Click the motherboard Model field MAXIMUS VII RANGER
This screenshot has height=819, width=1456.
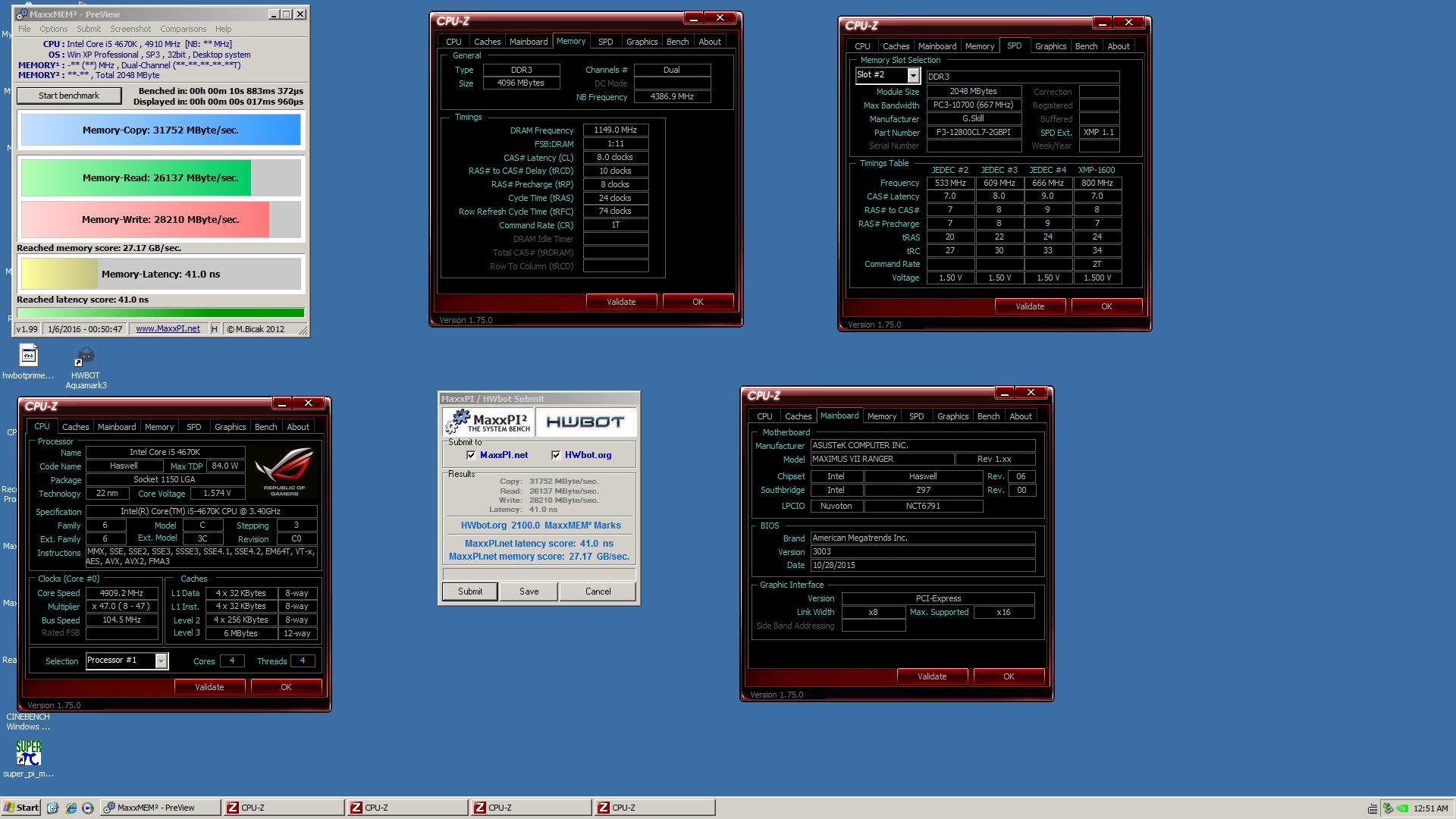point(881,460)
